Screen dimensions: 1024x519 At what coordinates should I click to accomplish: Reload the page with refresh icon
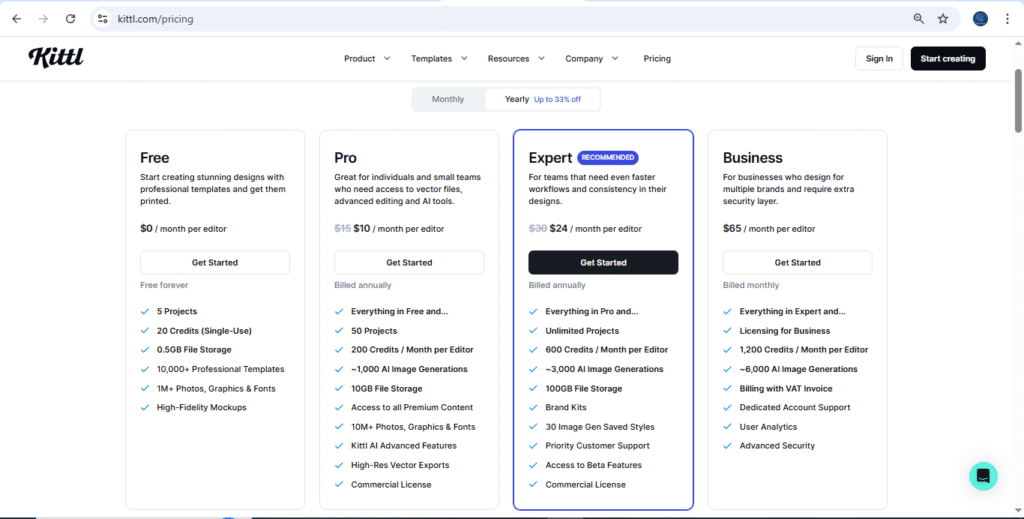click(x=71, y=19)
